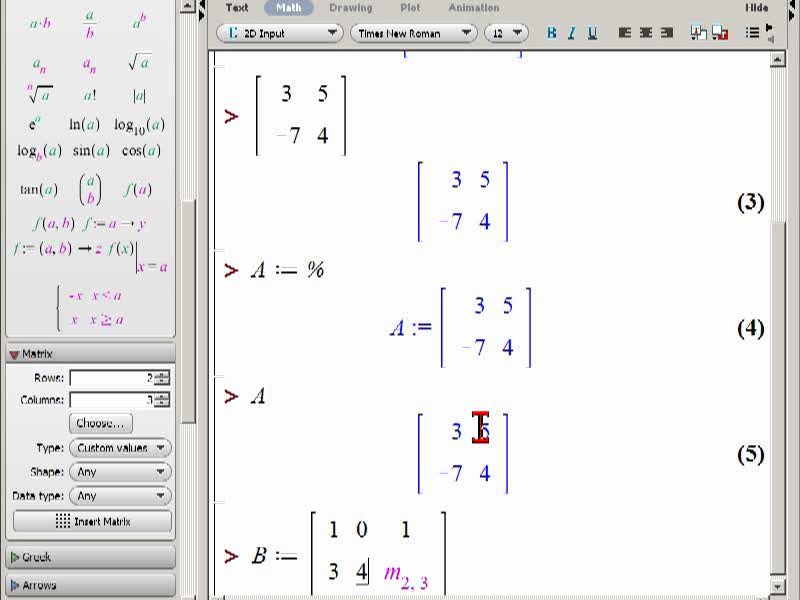The image size is (800, 600).
Task: Insert fraction a over b template
Action: click(x=90, y=24)
